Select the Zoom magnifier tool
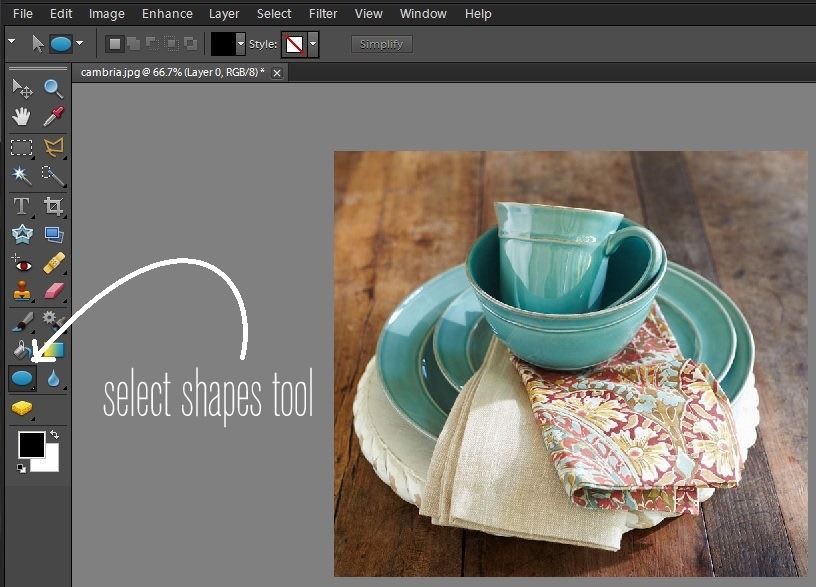Viewport: 816px width, 587px height. pyautogui.click(x=53, y=90)
